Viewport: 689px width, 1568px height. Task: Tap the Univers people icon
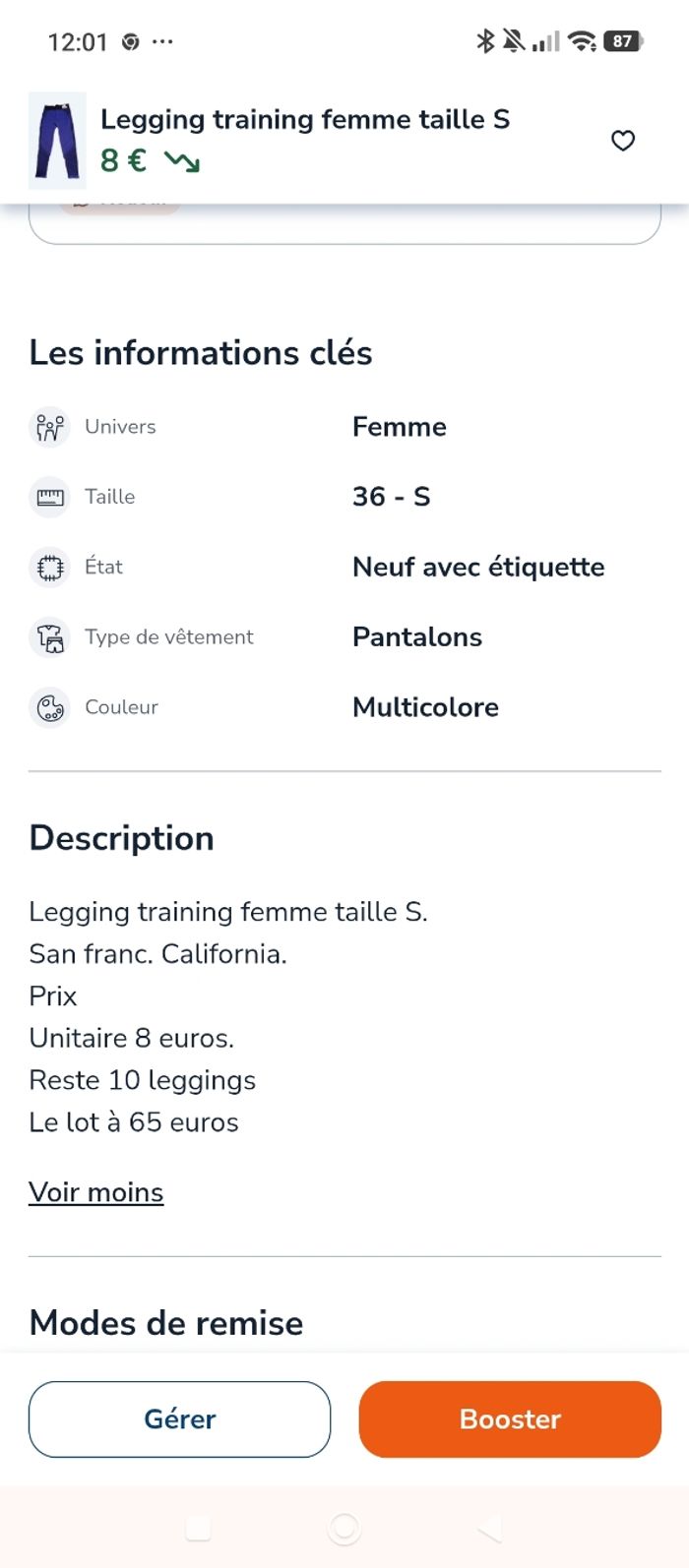tap(50, 427)
